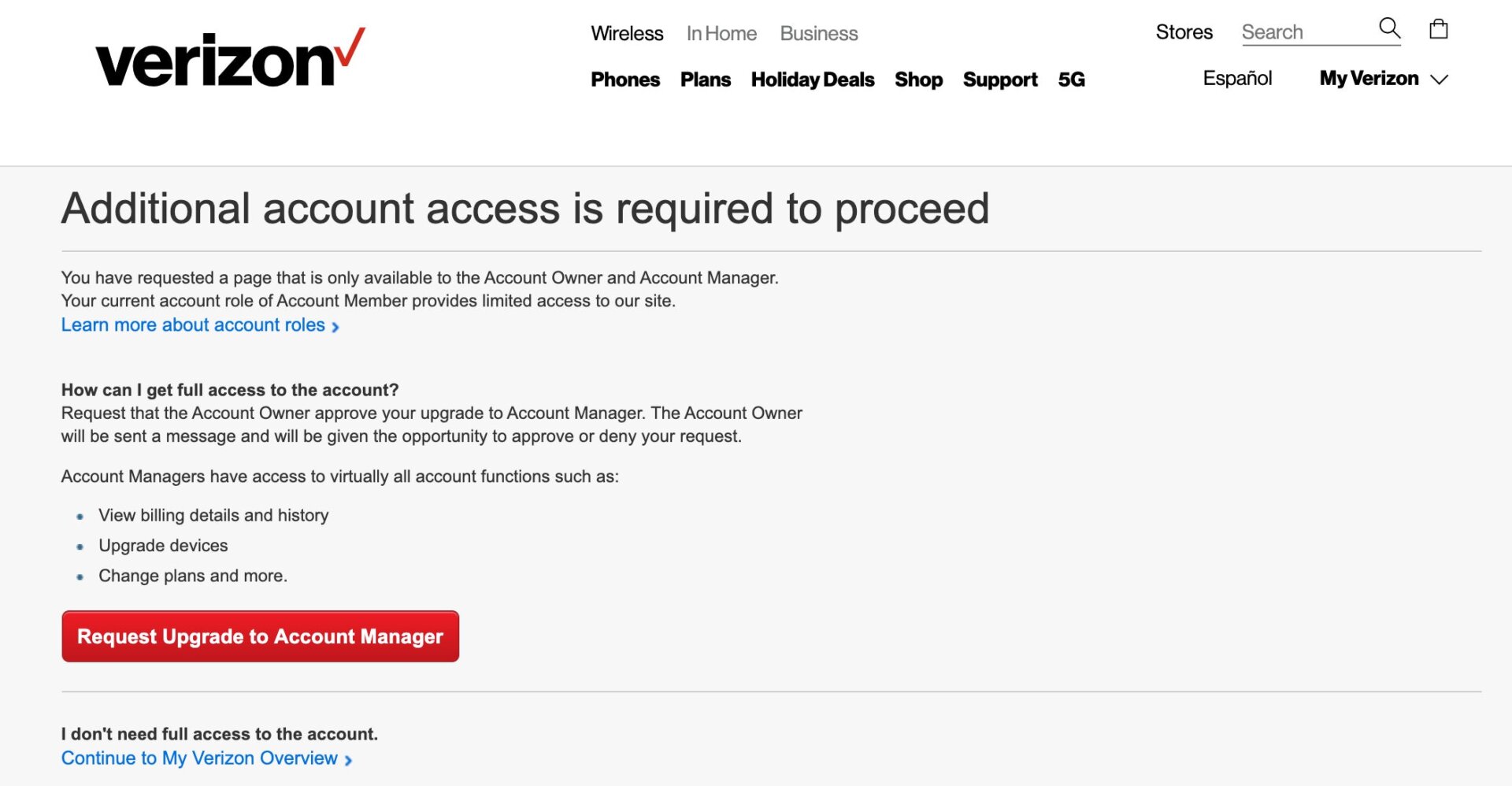Open the Support menu

1000,80
